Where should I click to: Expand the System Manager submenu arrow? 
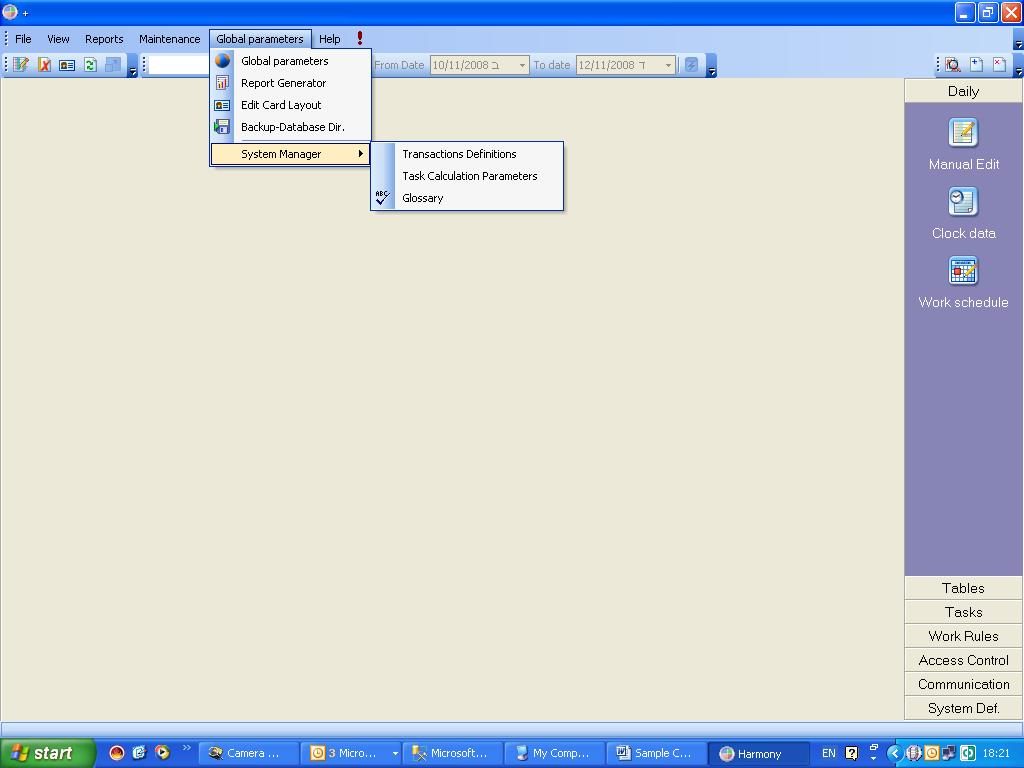coord(360,154)
